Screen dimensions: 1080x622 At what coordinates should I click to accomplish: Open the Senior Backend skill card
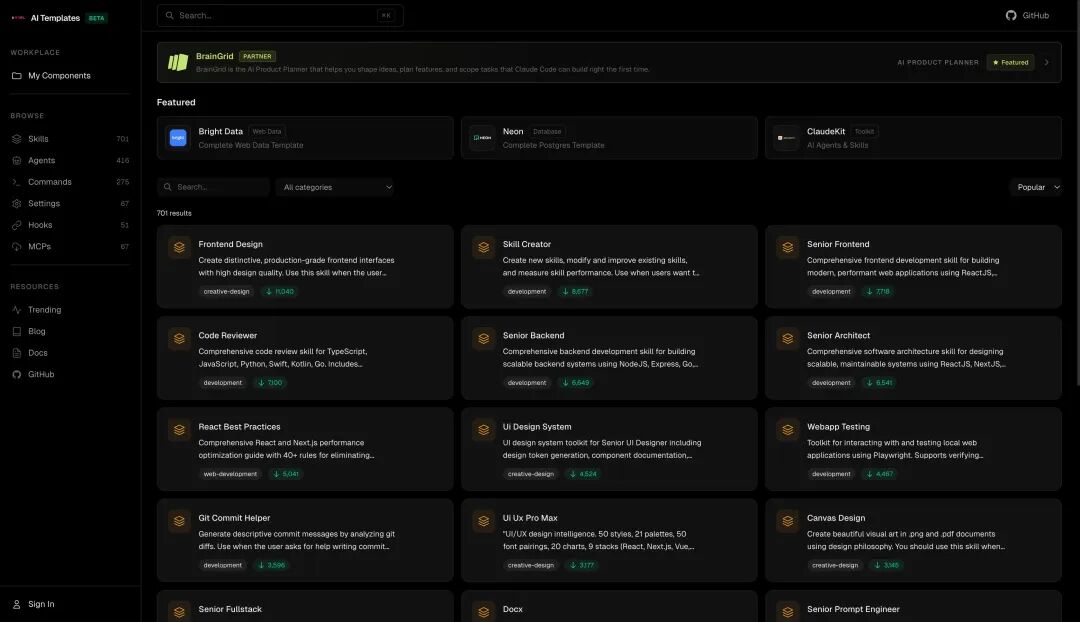pyautogui.click(x=609, y=359)
